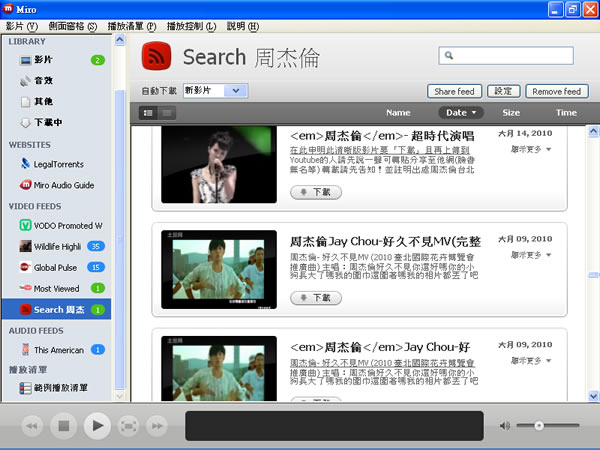Open the 說明 (H) menu

click(243, 26)
